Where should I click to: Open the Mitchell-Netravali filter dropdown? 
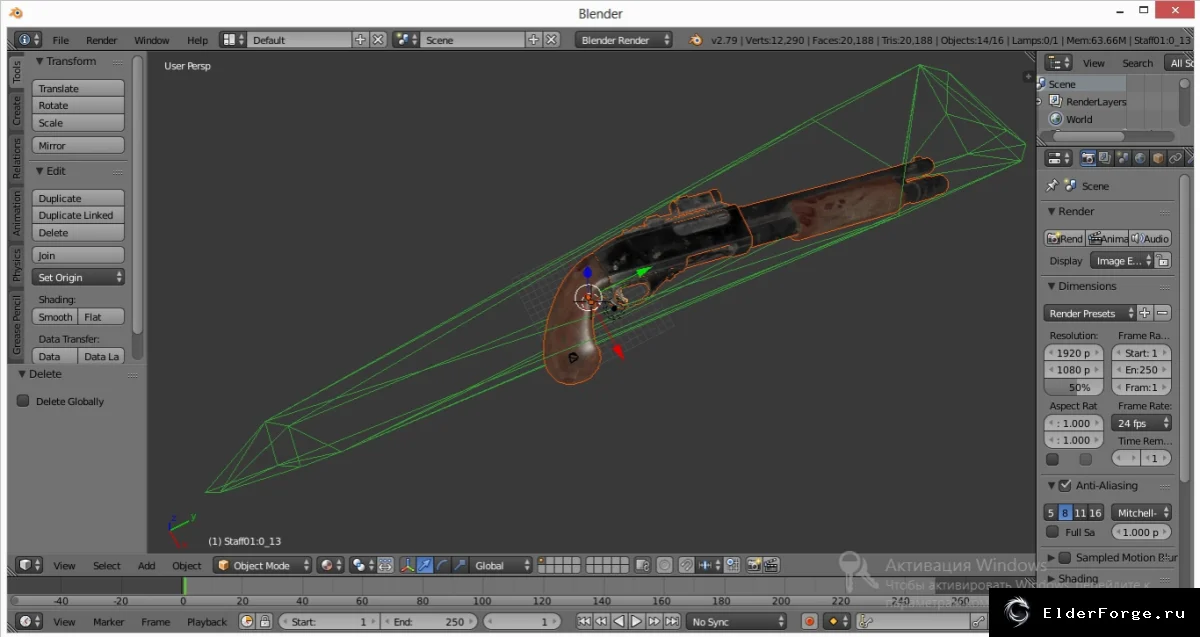1141,513
